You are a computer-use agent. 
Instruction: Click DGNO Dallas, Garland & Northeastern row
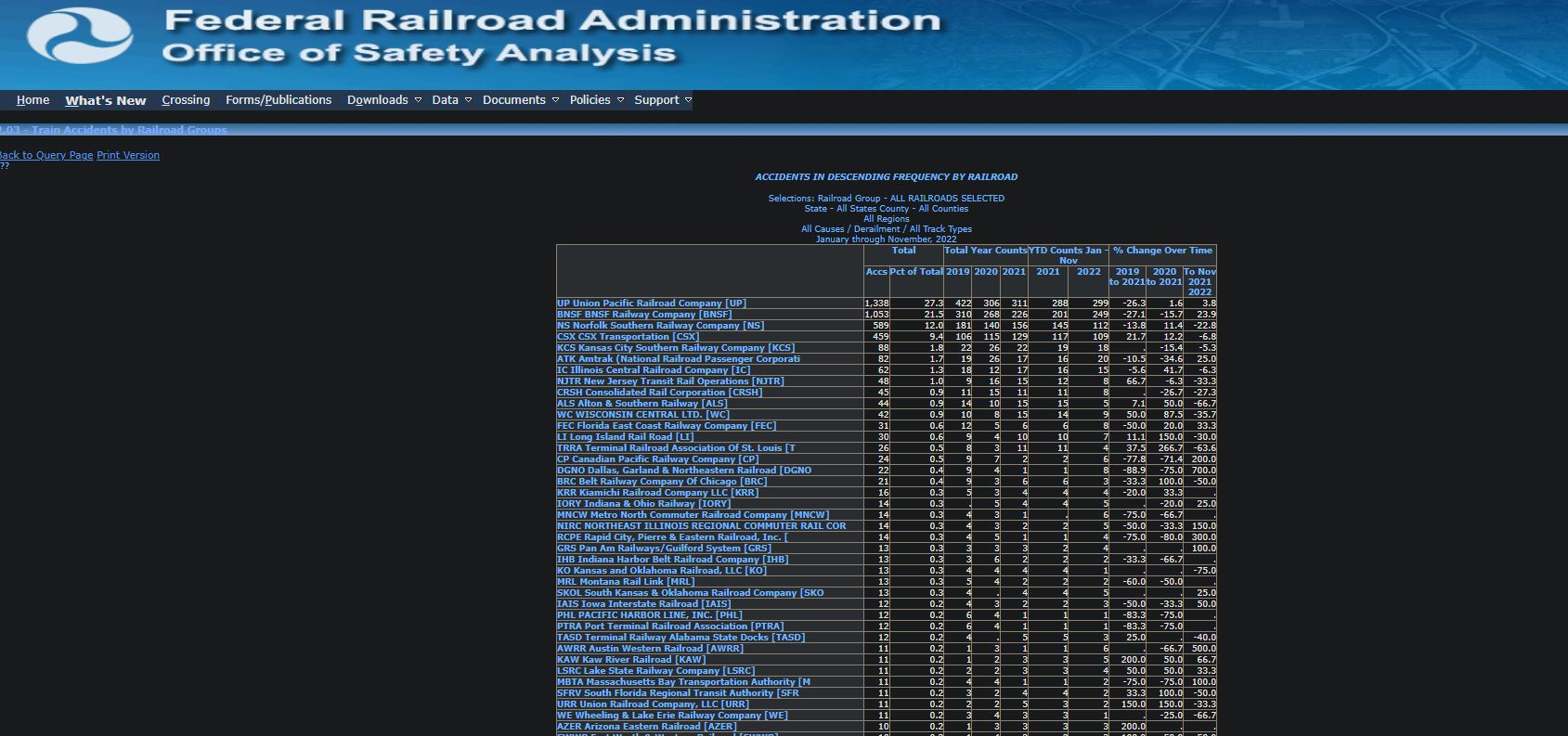(x=684, y=471)
